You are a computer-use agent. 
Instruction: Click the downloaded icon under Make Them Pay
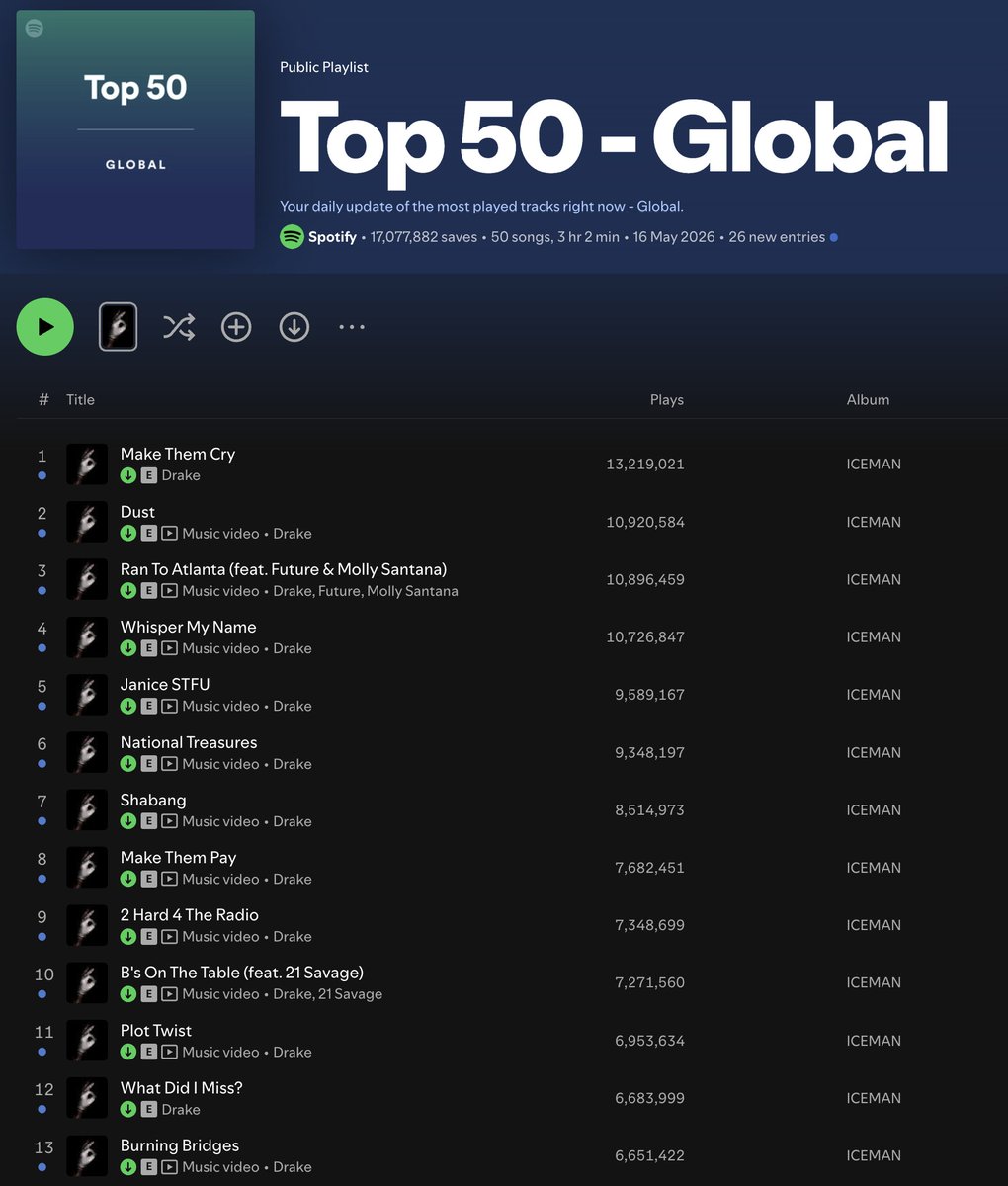[128, 879]
